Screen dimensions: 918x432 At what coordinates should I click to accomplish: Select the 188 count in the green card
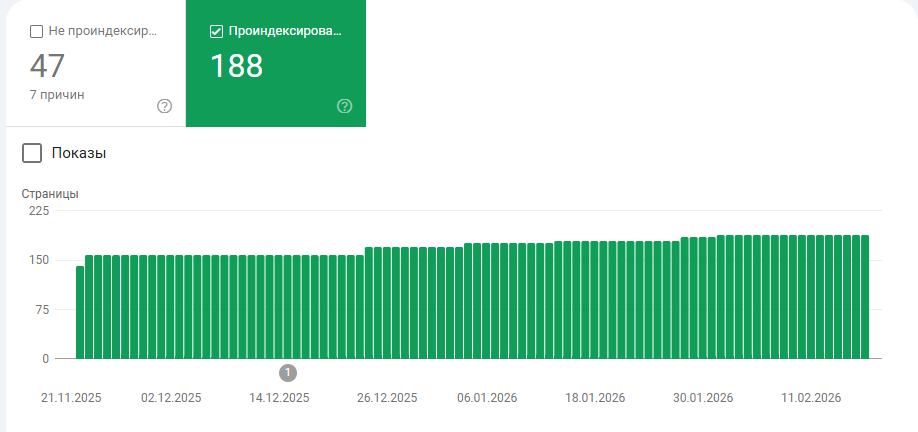click(236, 66)
